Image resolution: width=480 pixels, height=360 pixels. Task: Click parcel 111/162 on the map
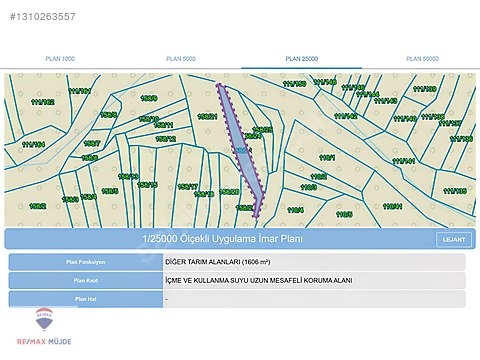coord(43,102)
